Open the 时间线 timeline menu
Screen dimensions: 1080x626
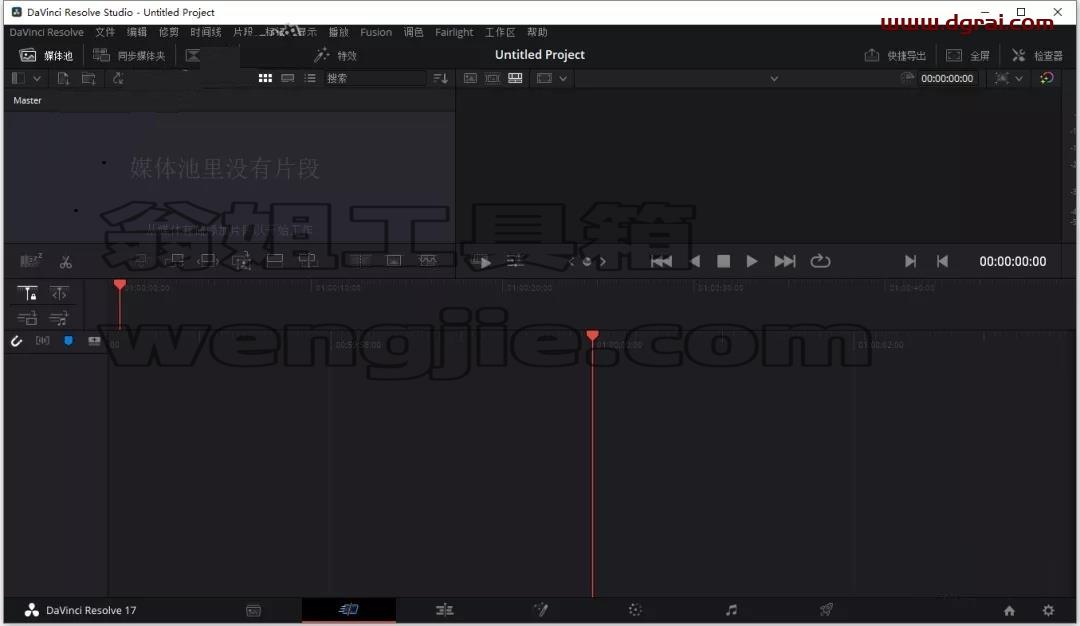pyautogui.click(x=206, y=32)
